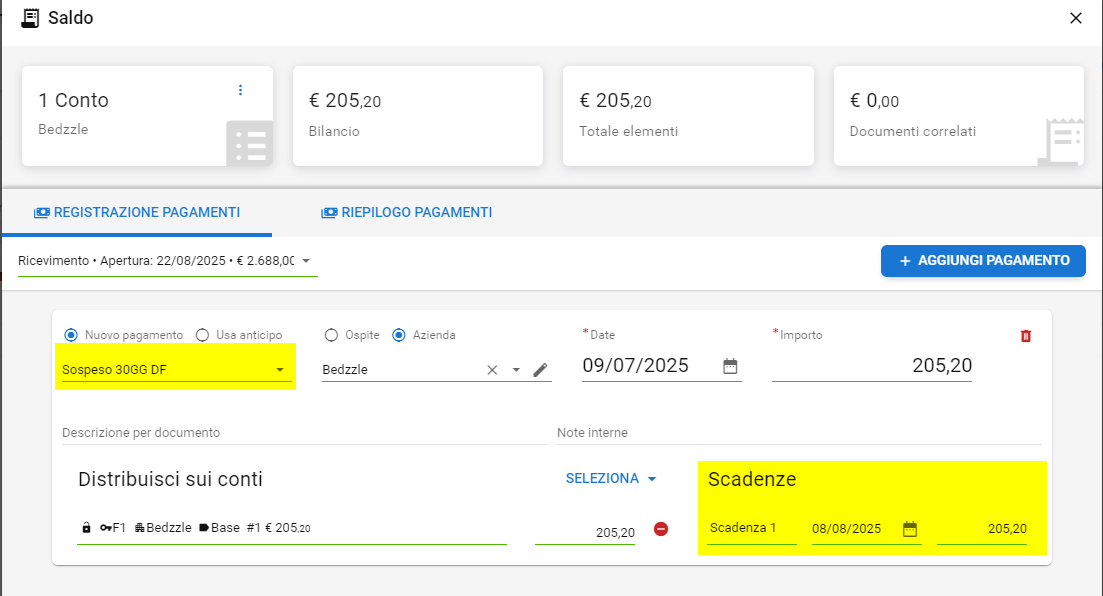Open calendar picker for payment Date field
Viewport: 1103px width, 596px height.
click(730, 366)
